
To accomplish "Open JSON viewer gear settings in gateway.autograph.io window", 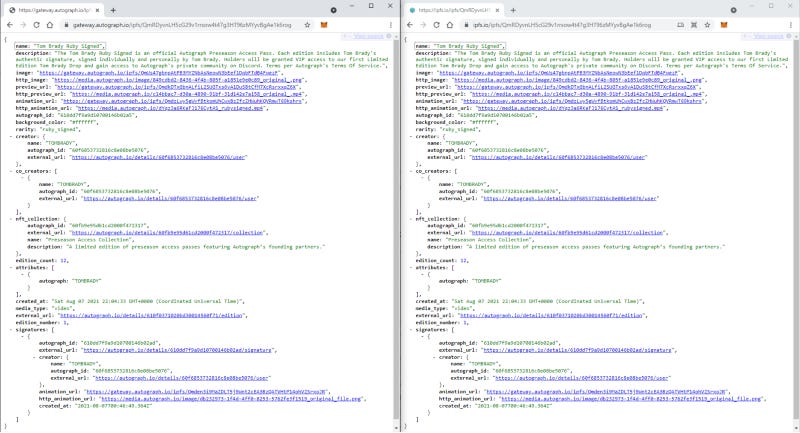I will click(389, 36).
